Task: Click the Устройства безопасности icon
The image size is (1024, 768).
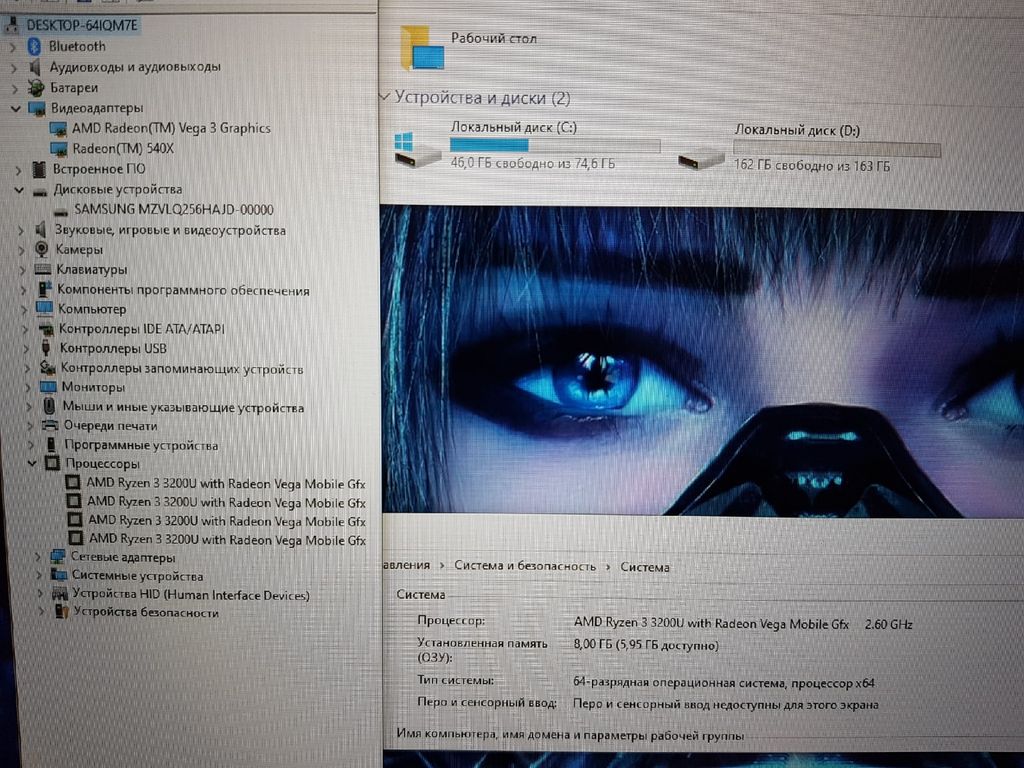Action: point(61,612)
